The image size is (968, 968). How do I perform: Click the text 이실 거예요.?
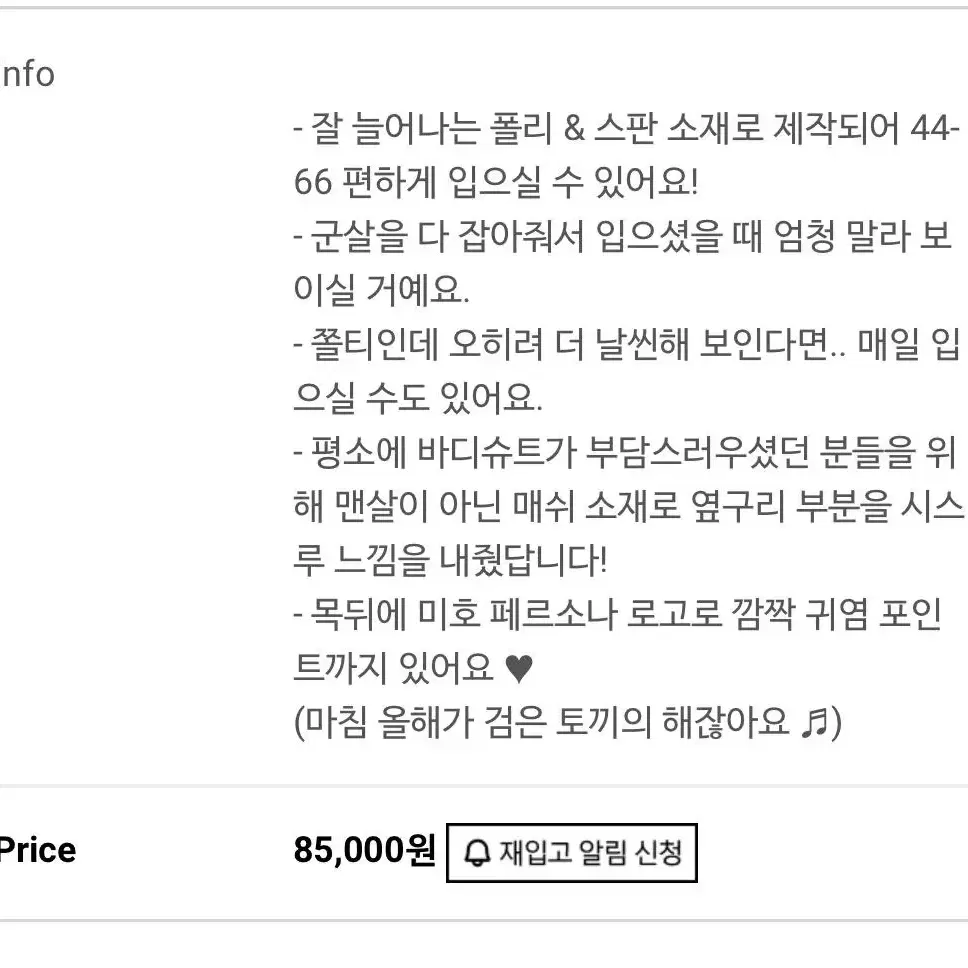pyautogui.click(x=382, y=290)
